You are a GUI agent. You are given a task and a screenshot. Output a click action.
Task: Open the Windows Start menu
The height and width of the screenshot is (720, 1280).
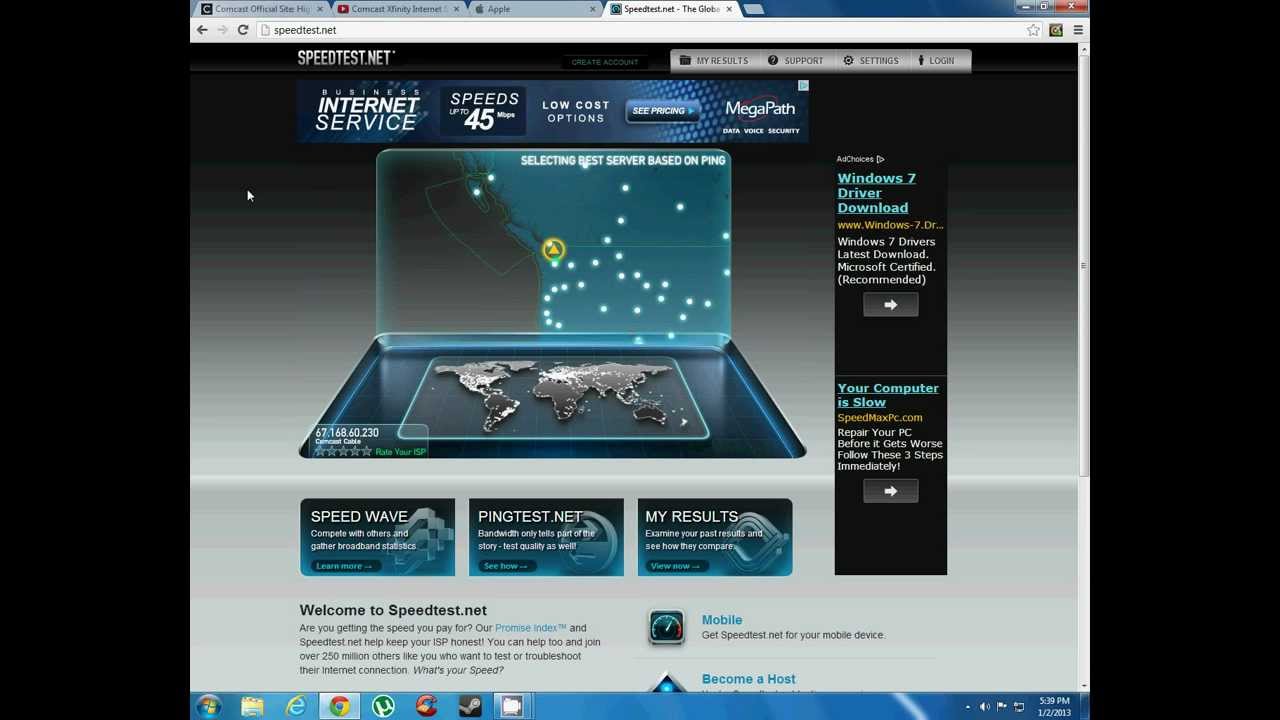(x=208, y=707)
